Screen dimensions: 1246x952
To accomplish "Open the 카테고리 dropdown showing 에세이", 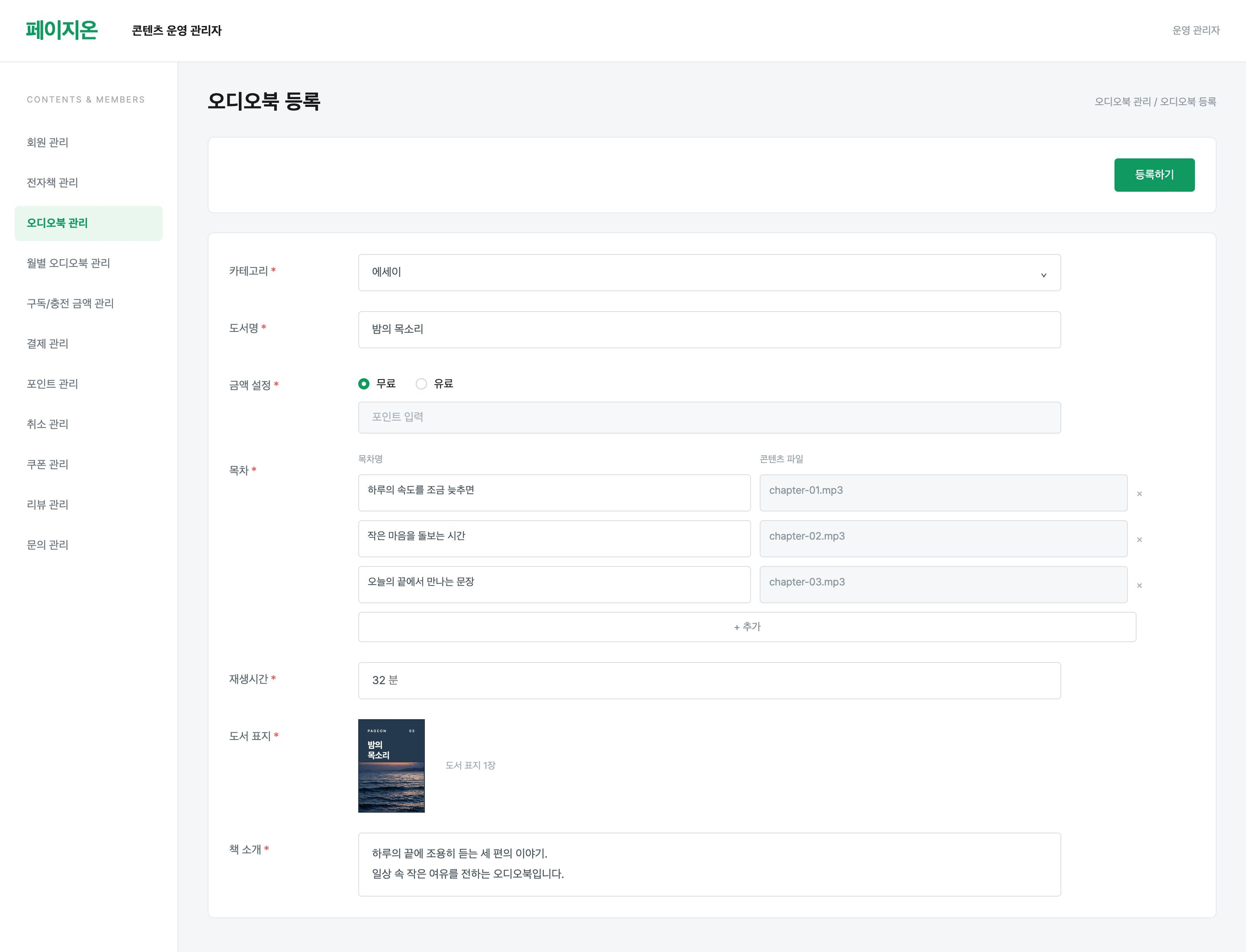I will pyautogui.click(x=709, y=273).
